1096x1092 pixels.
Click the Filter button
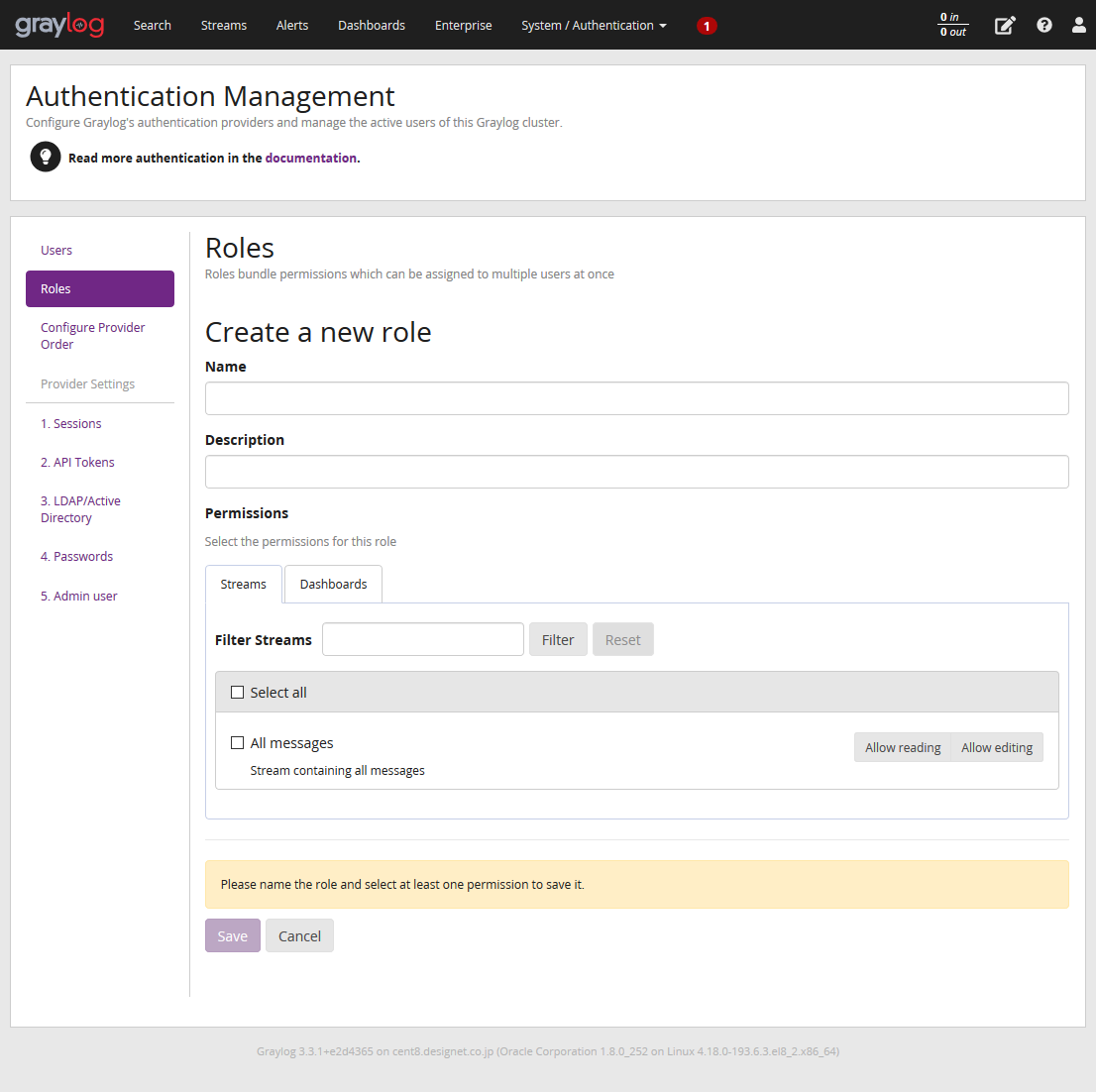(558, 640)
